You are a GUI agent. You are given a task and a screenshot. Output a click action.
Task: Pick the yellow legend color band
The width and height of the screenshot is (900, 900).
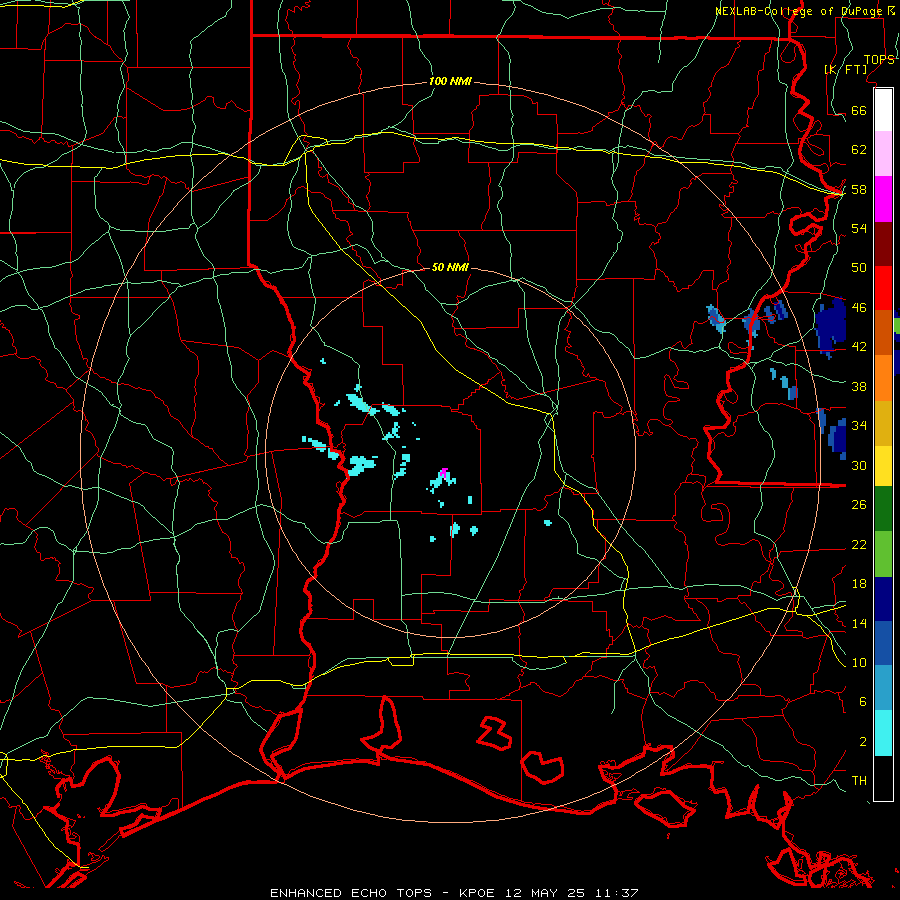[883, 466]
